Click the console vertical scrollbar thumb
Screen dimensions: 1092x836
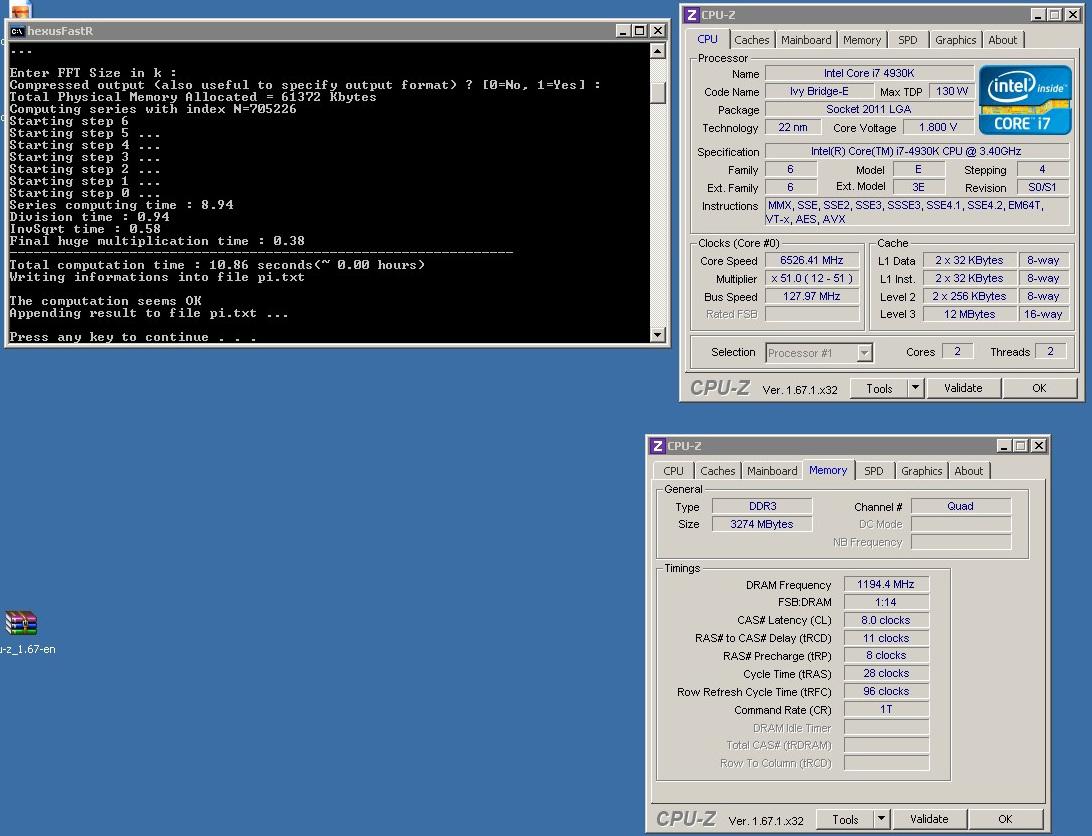(x=657, y=93)
